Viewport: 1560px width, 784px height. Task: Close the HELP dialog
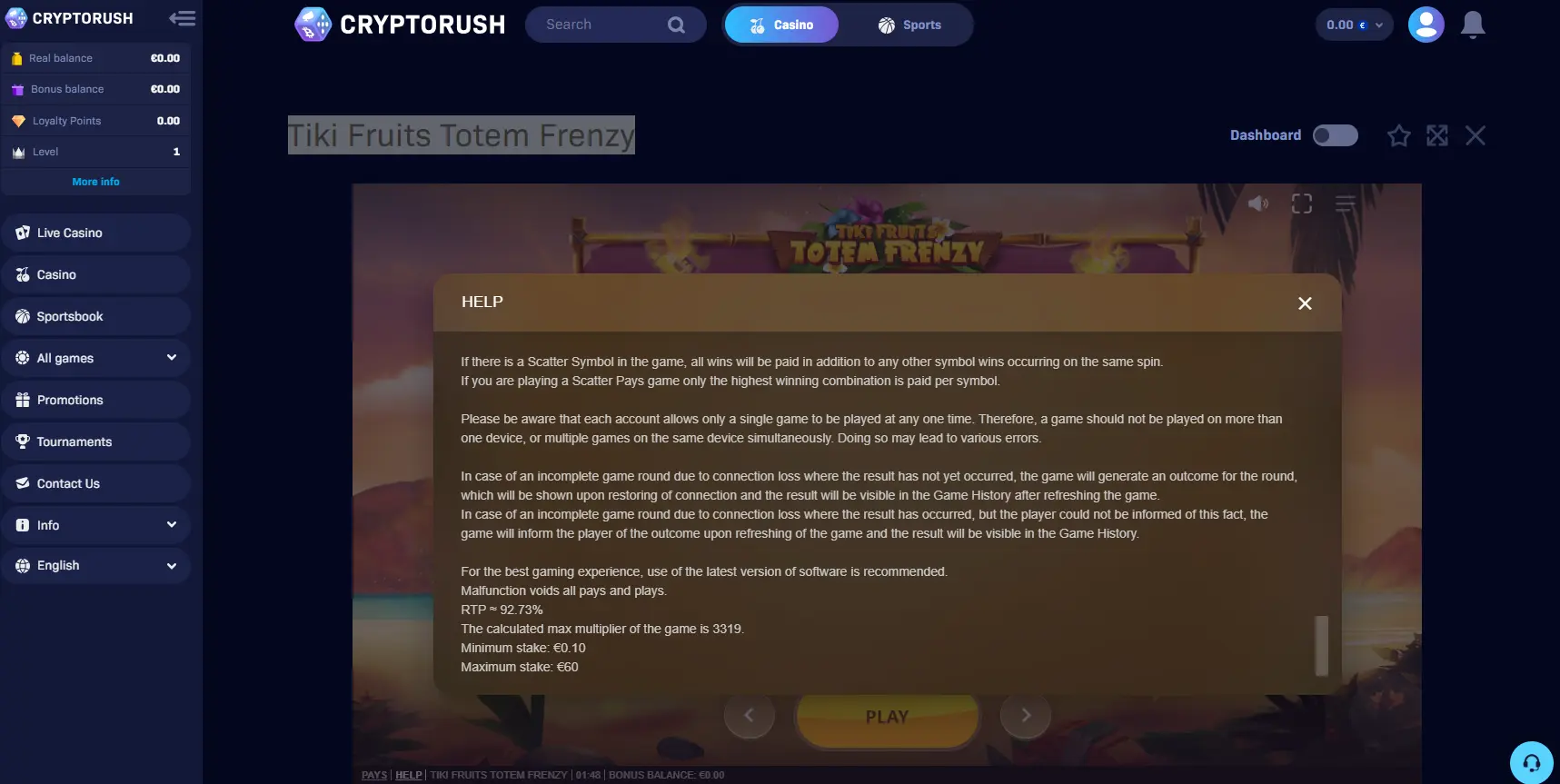(x=1305, y=303)
